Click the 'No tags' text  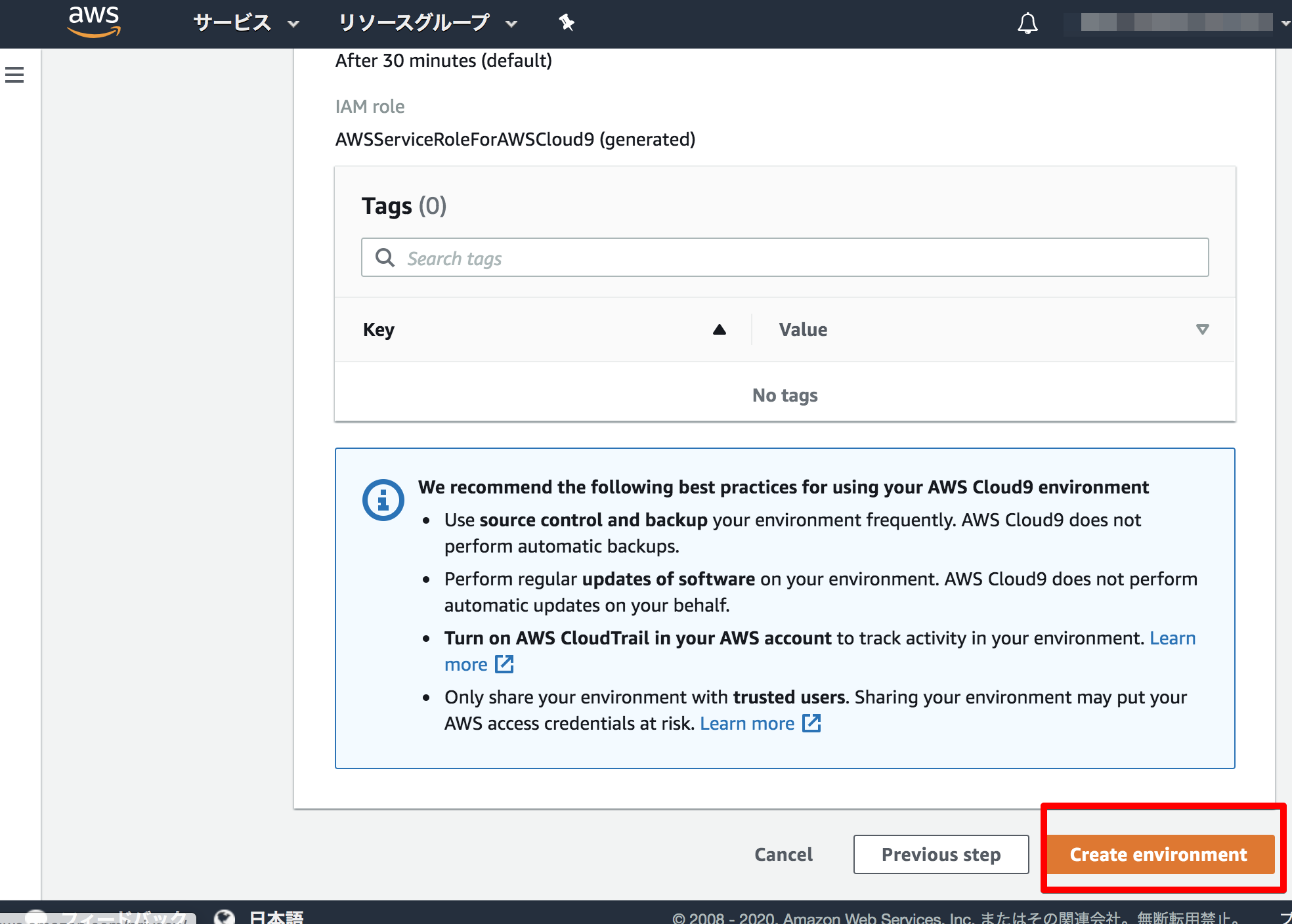(x=785, y=395)
